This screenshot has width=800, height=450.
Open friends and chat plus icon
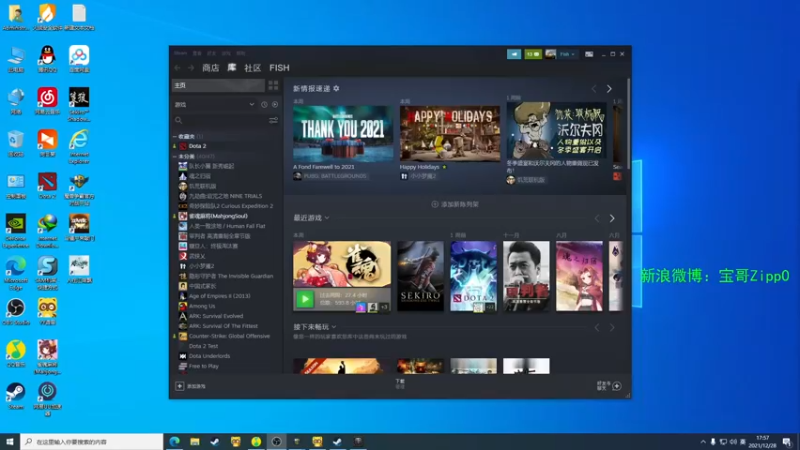tap(617, 386)
